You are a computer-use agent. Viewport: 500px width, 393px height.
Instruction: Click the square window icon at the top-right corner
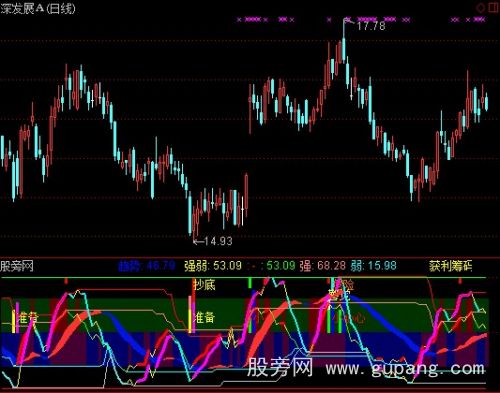[x=494, y=7]
